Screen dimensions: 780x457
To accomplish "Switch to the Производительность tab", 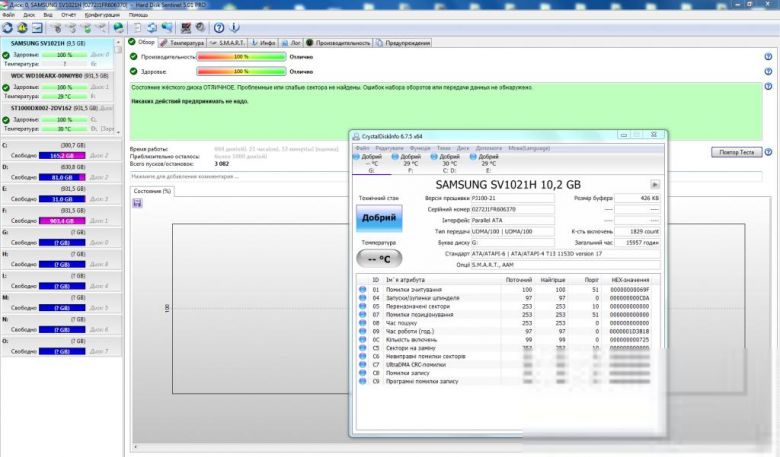I will pos(338,43).
